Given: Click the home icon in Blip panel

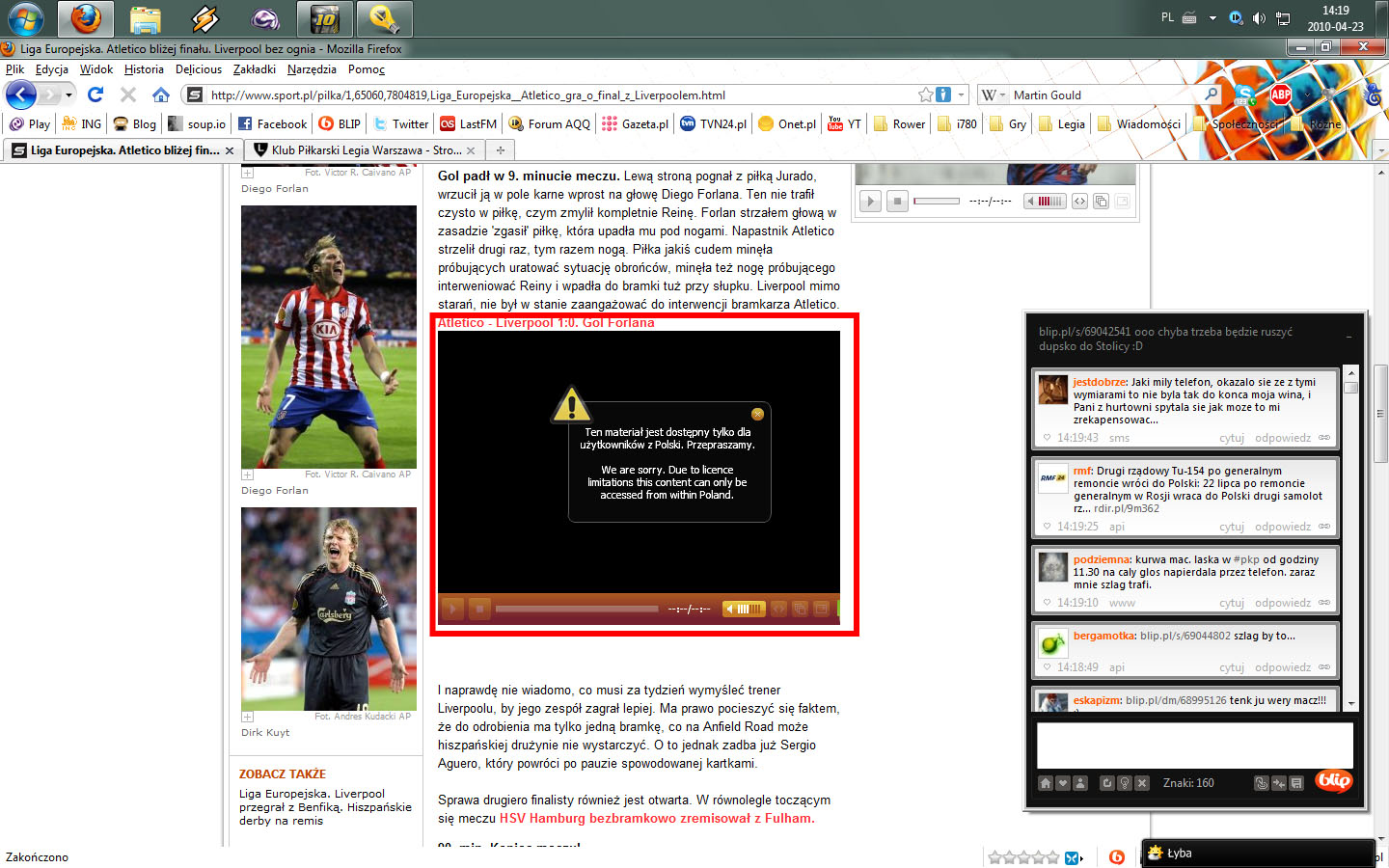Looking at the screenshot, I should [1046, 783].
